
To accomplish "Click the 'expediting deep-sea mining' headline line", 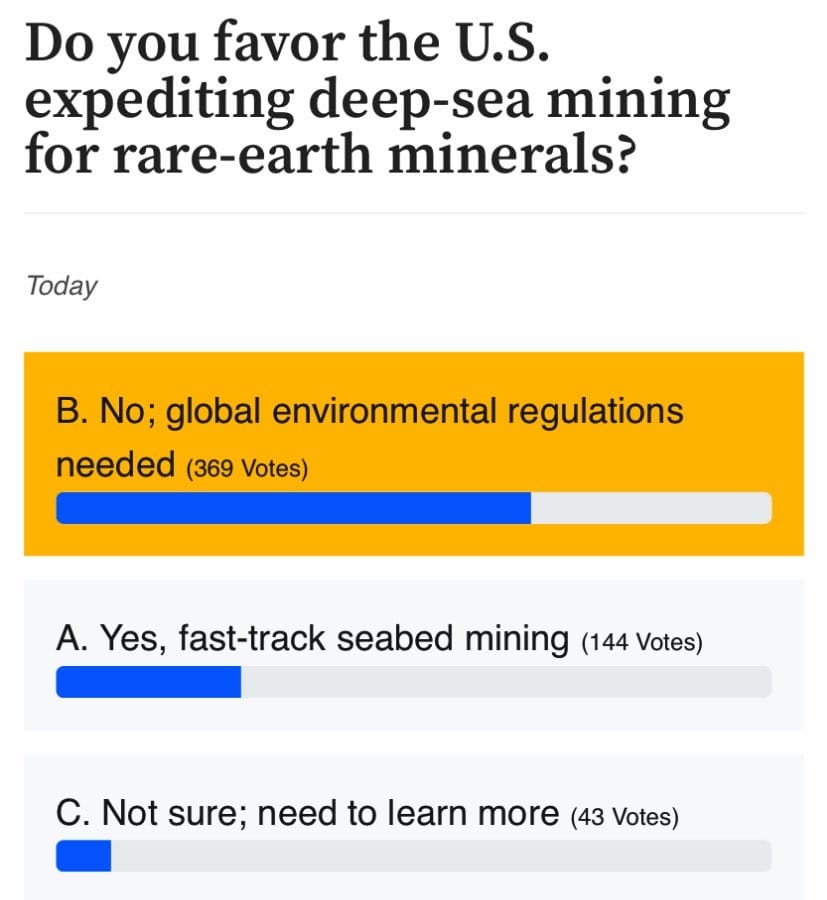I will pos(378,100).
